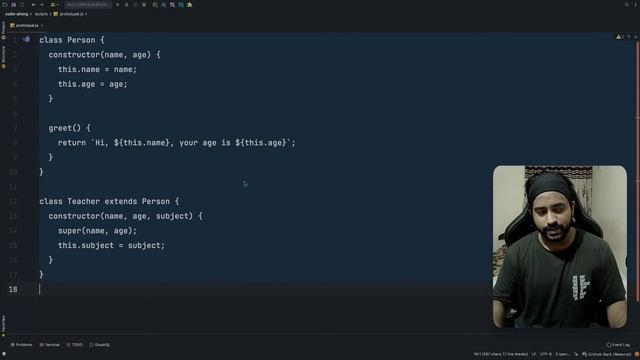The width and height of the screenshot is (640, 360).
Task: Toggle the Favorites tool window sidebar button
Action: pos(3,325)
